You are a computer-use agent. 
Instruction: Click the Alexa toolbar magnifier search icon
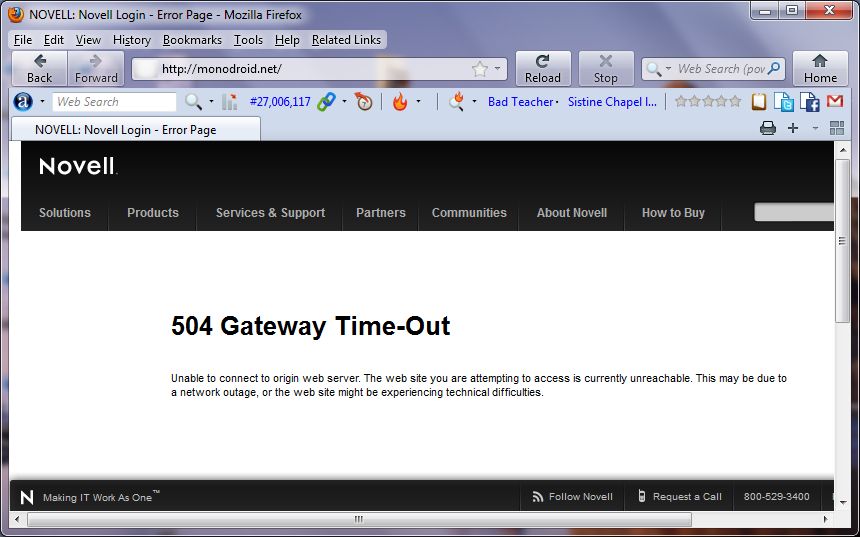click(193, 101)
